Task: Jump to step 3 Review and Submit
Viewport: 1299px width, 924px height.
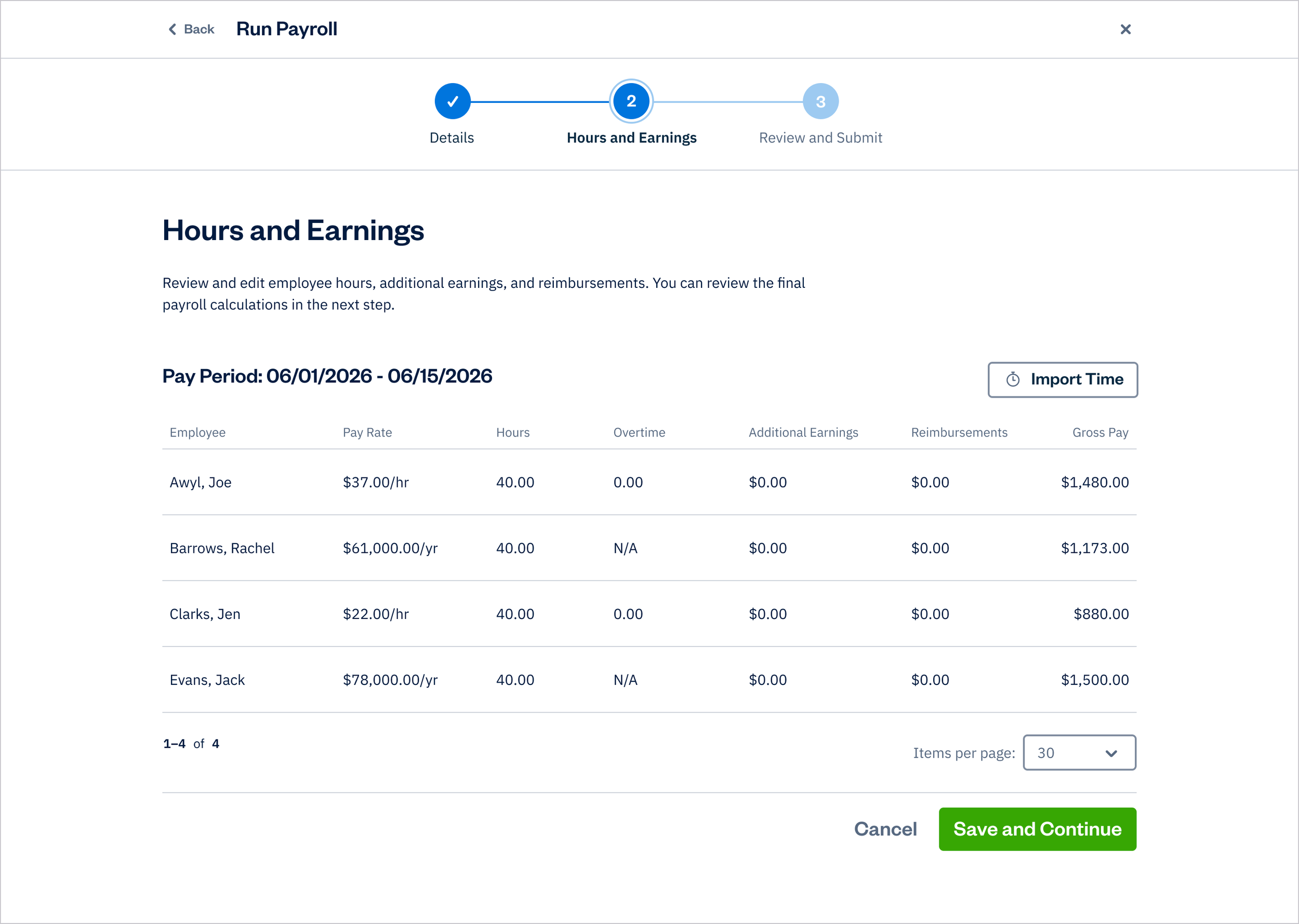Action: 820,101
